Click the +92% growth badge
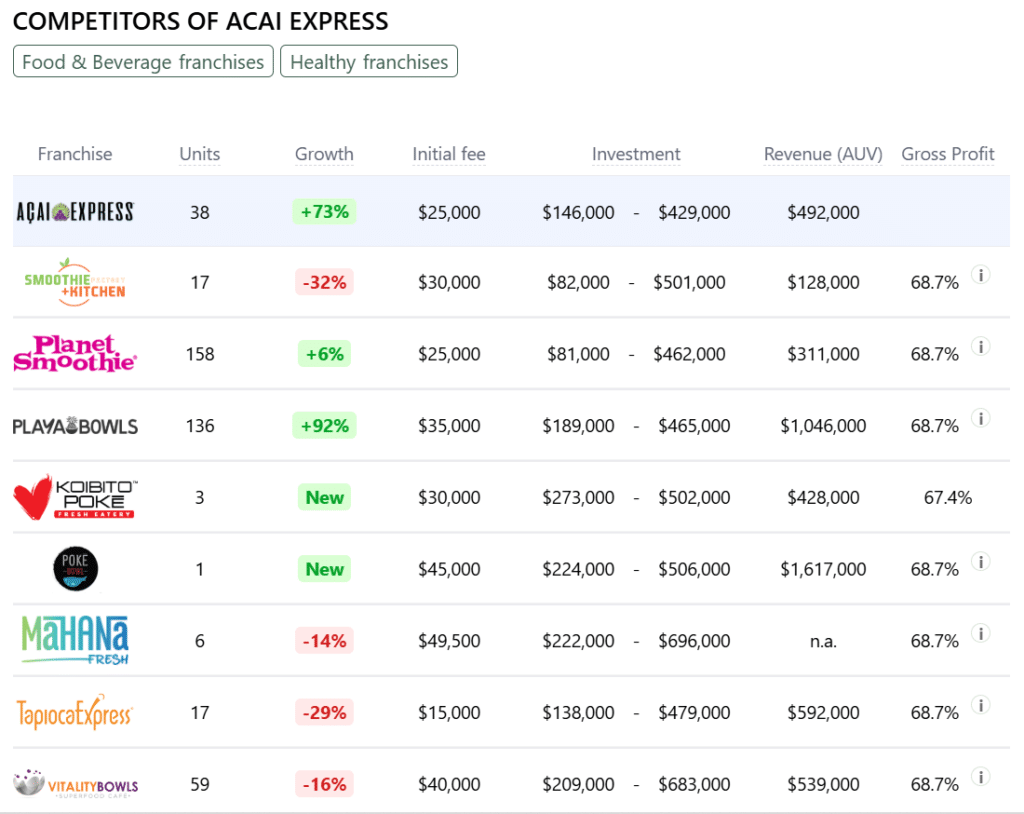1024x814 pixels. [x=325, y=426]
